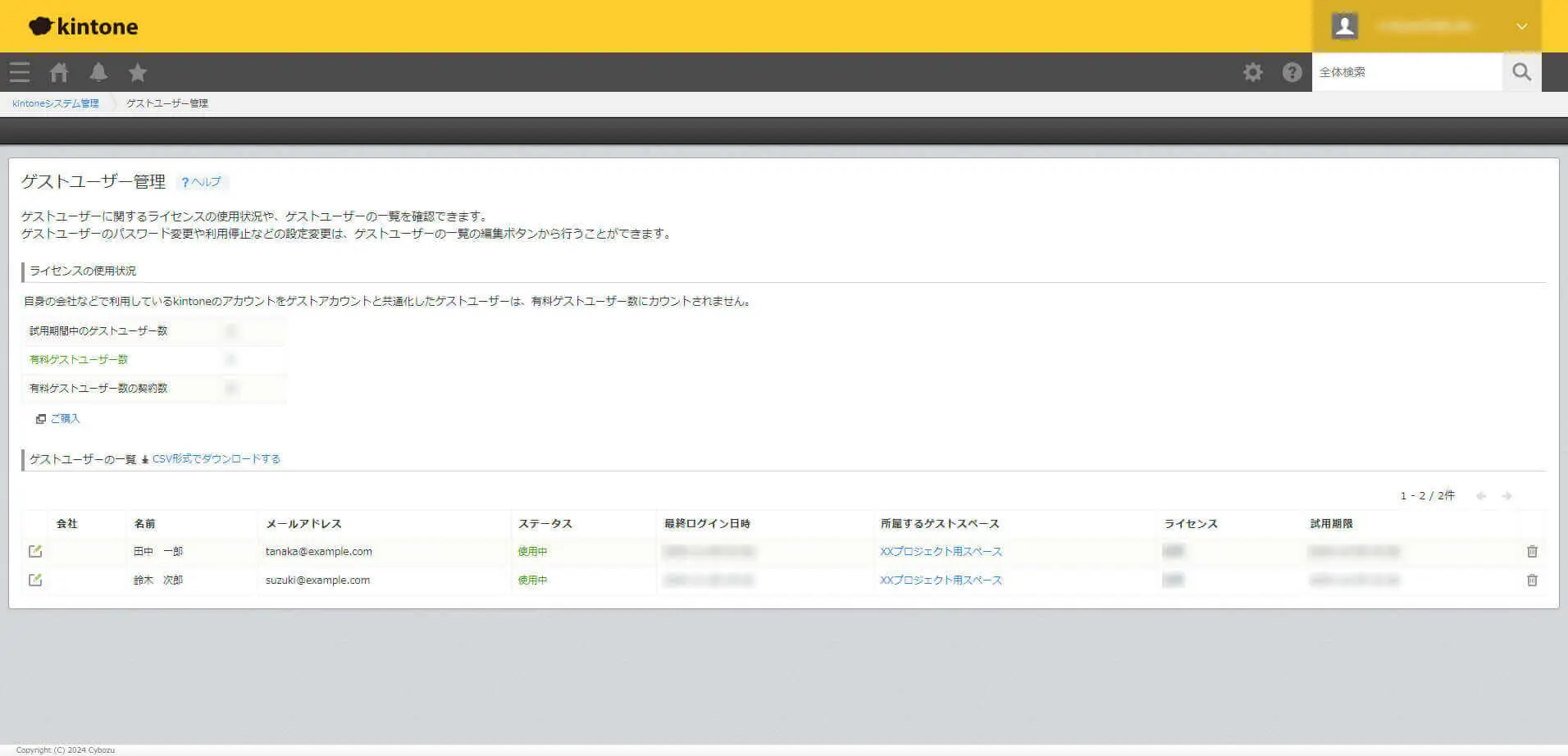
Task: Click the Copyright (C) 2024 Cybozu footer
Action: pos(66,749)
